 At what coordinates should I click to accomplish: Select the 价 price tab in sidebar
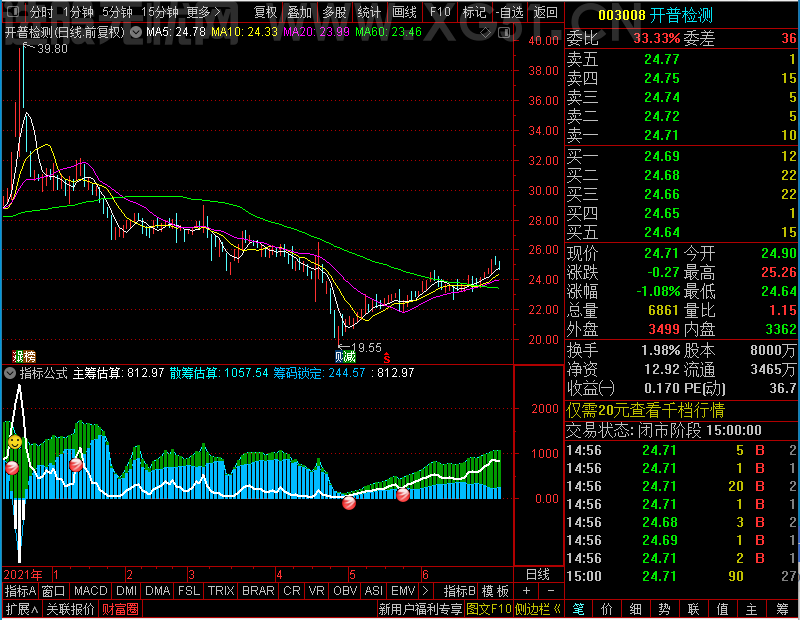coord(607,609)
